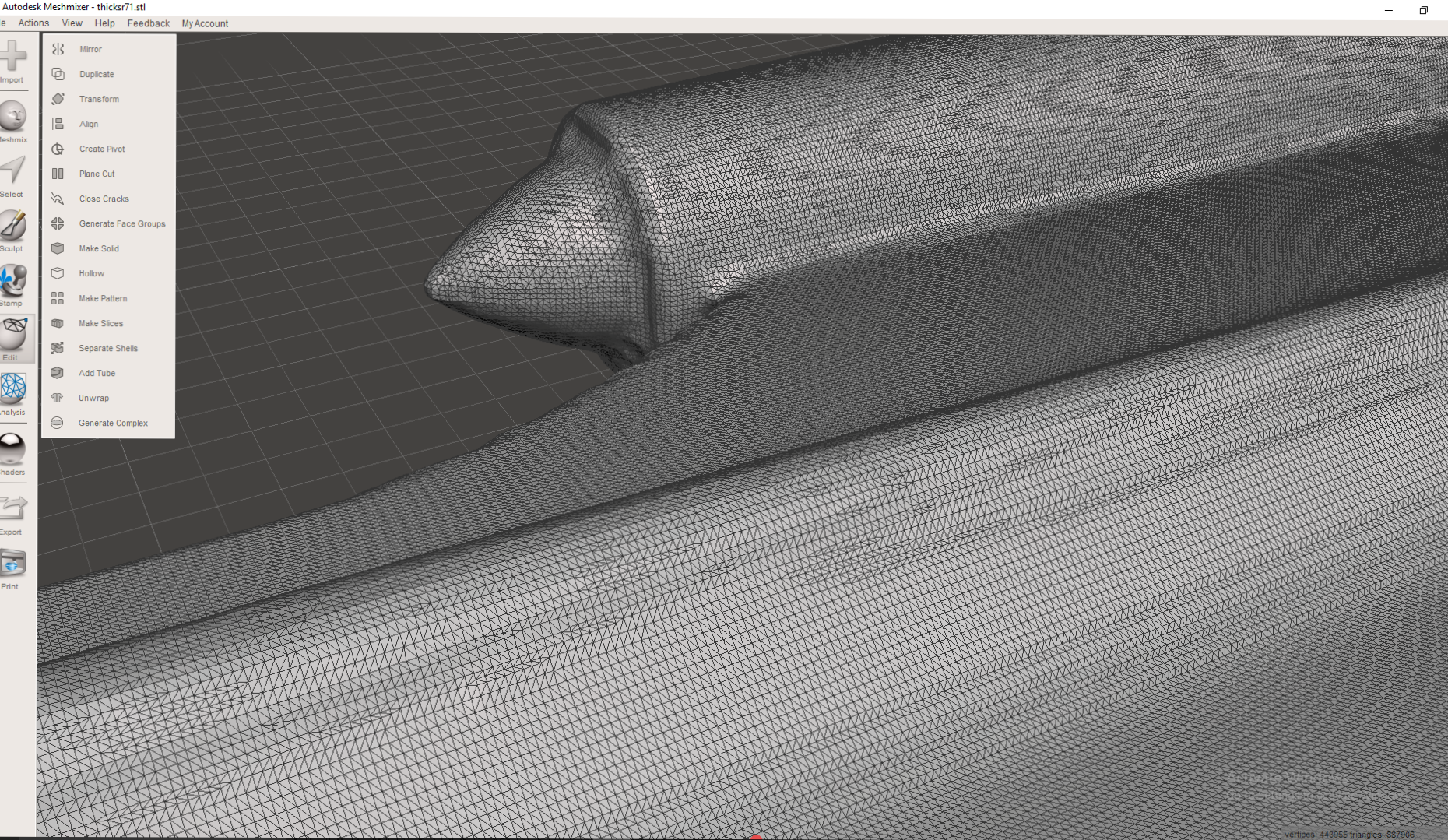The width and height of the screenshot is (1448, 840).
Task: Click the Make Solid icon
Action: tap(58, 248)
